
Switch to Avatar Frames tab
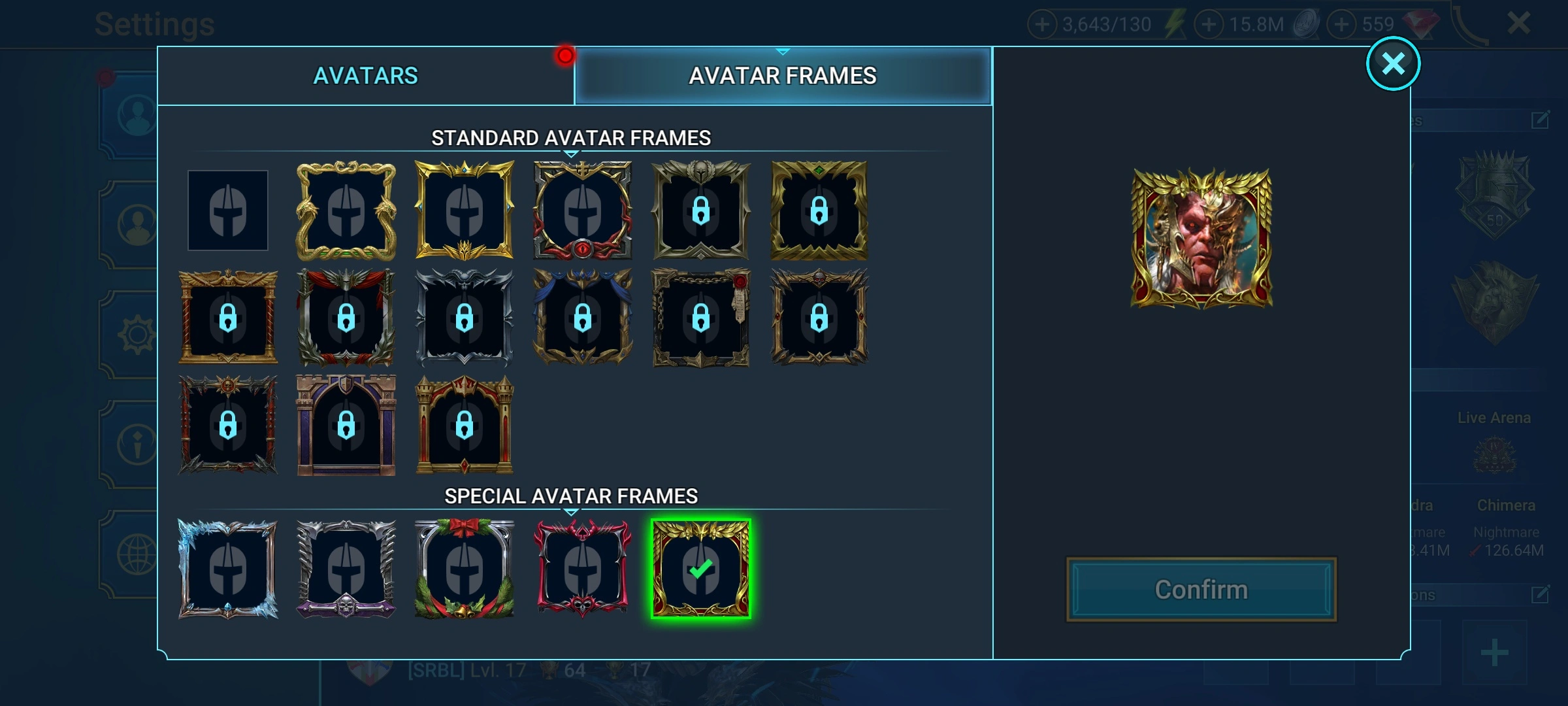click(x=783, y=76)
